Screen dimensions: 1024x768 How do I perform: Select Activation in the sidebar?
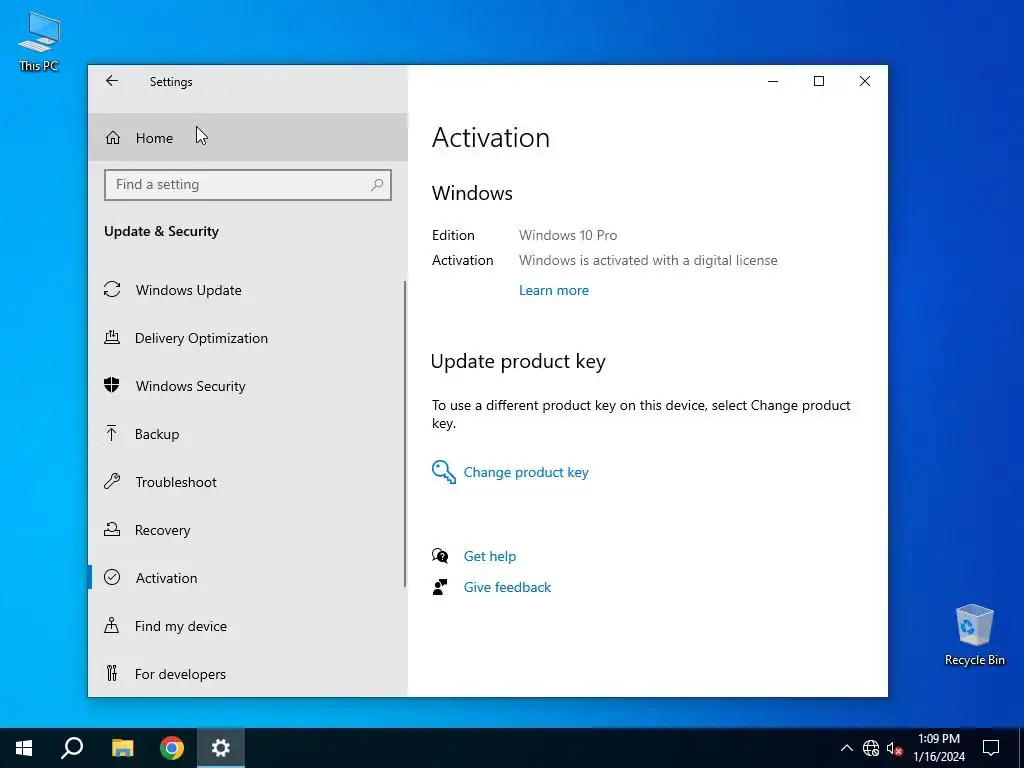pos(246,578)
